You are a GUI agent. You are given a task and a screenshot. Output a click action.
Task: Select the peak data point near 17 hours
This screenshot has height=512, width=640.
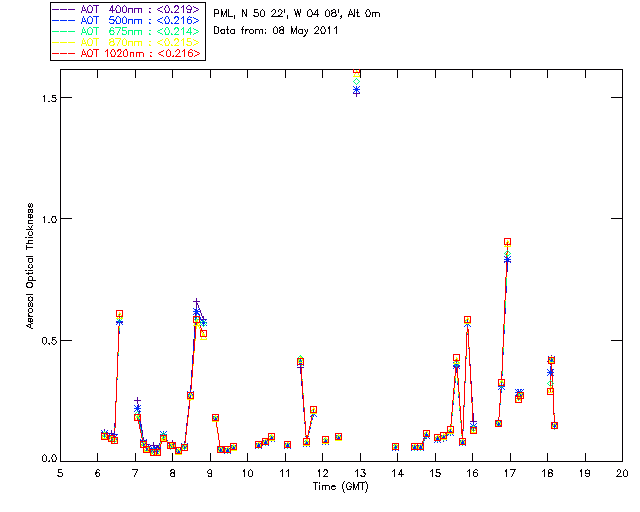(x=508, y=242)
